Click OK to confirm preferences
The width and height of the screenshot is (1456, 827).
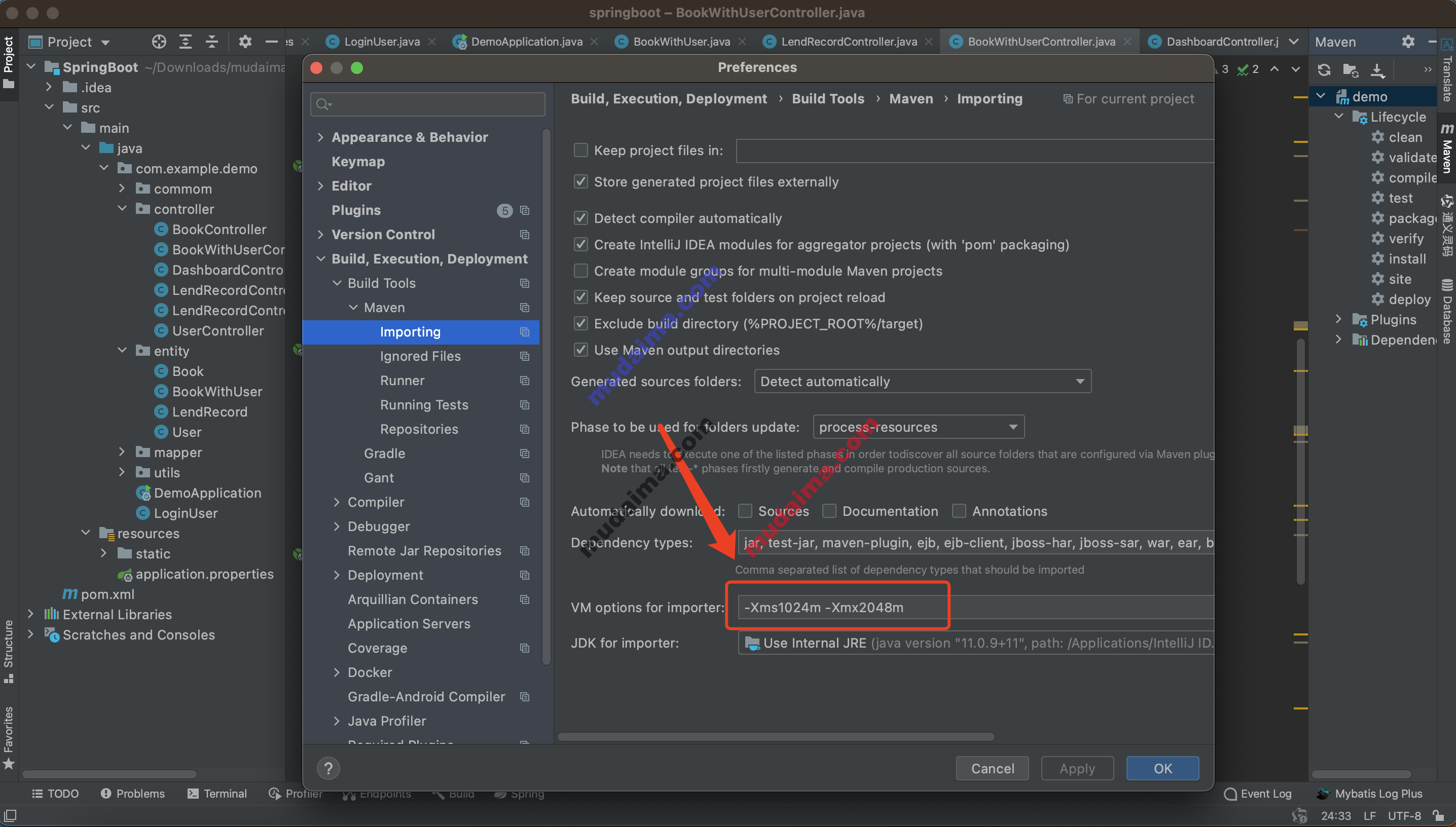(1162, 768)
